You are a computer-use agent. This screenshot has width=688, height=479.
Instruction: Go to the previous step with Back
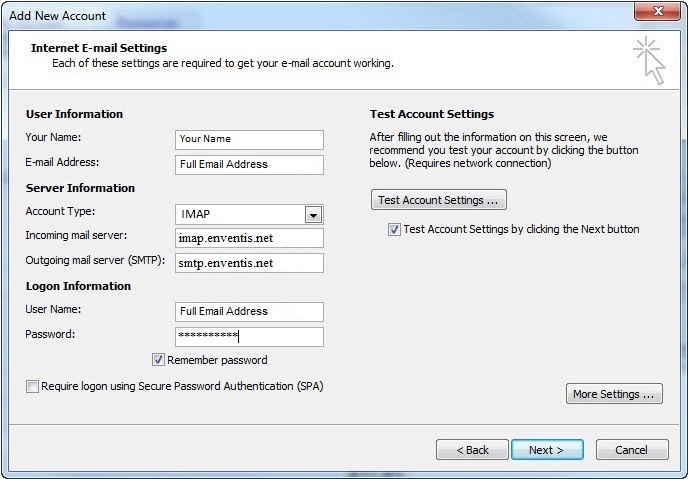click(x=472, y=450)
